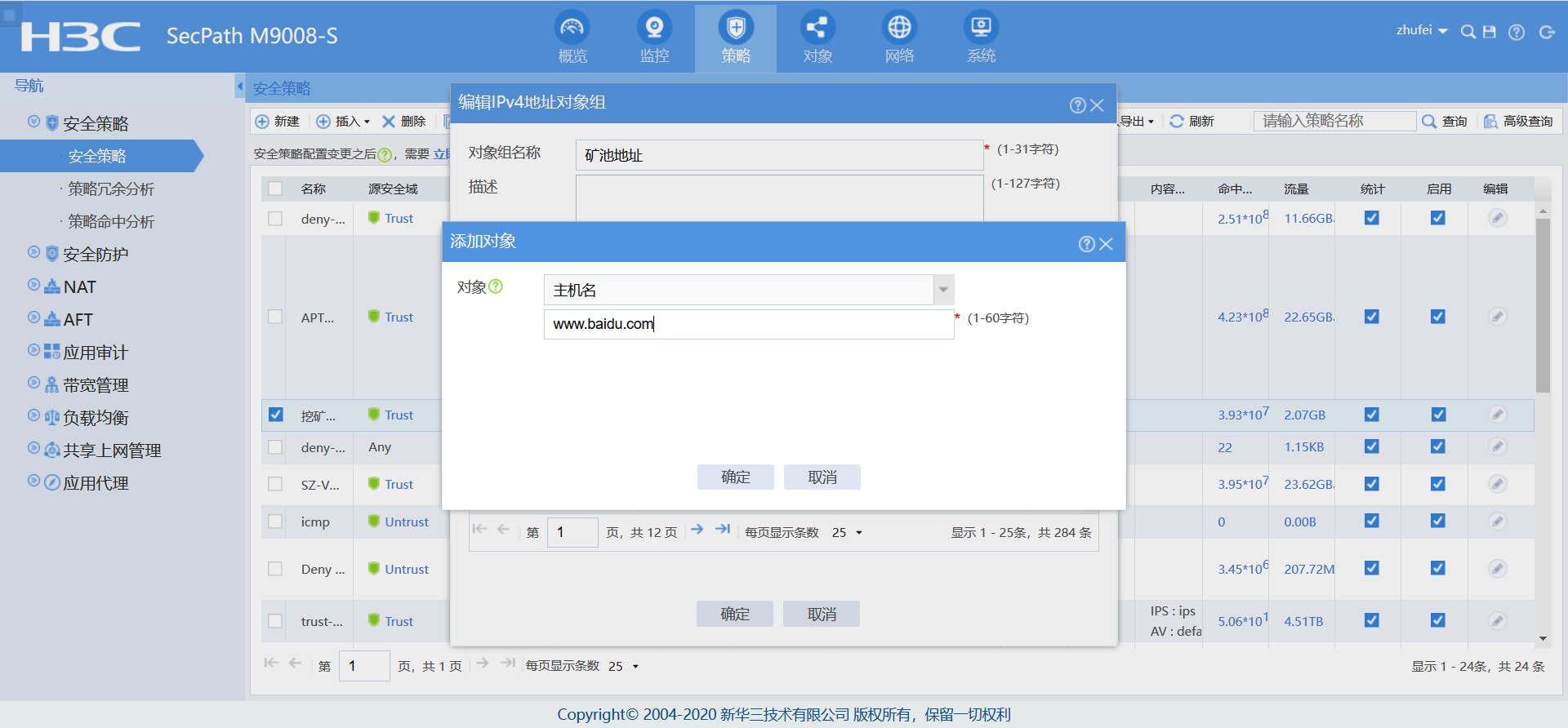Check the box for icmp policy row
The width and height of the screenshot is (1568, 728).
(x=275, y=522)
